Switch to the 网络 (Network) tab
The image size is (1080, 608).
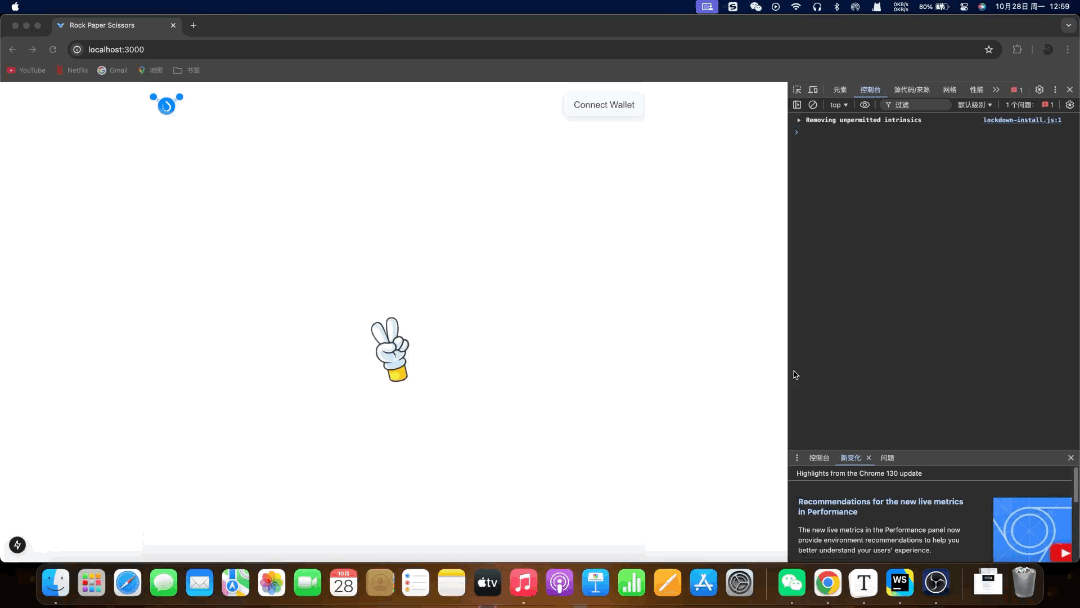click(950, 89)
